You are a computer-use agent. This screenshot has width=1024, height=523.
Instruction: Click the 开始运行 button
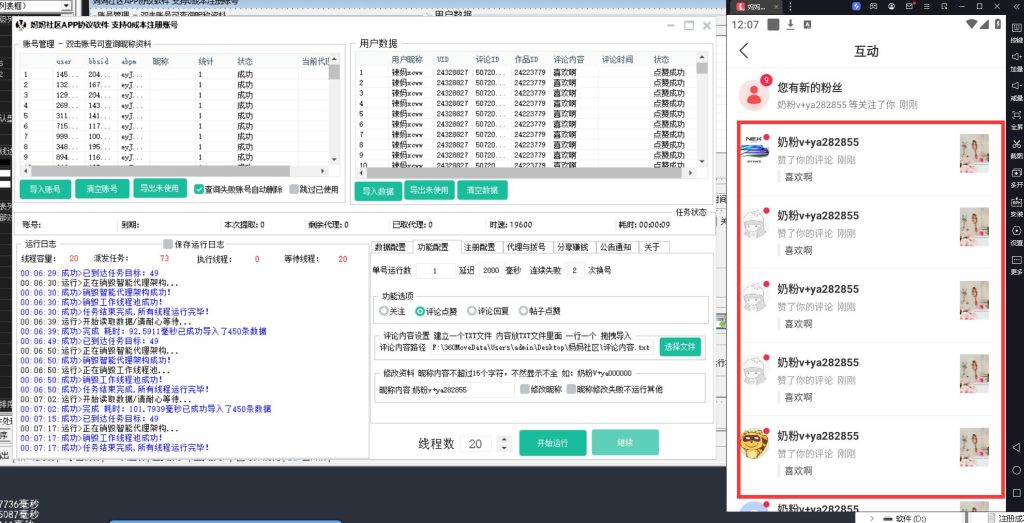(552, 443)
